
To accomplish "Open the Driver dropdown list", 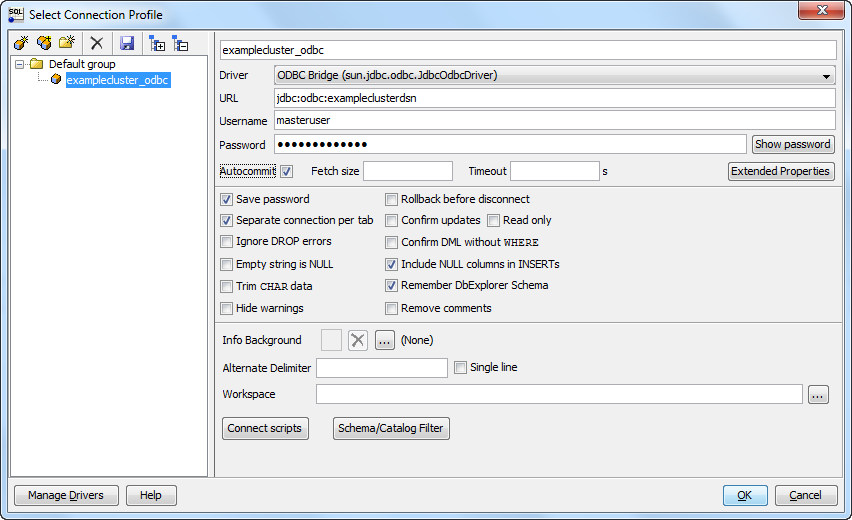I will click(x=826, y=76).
